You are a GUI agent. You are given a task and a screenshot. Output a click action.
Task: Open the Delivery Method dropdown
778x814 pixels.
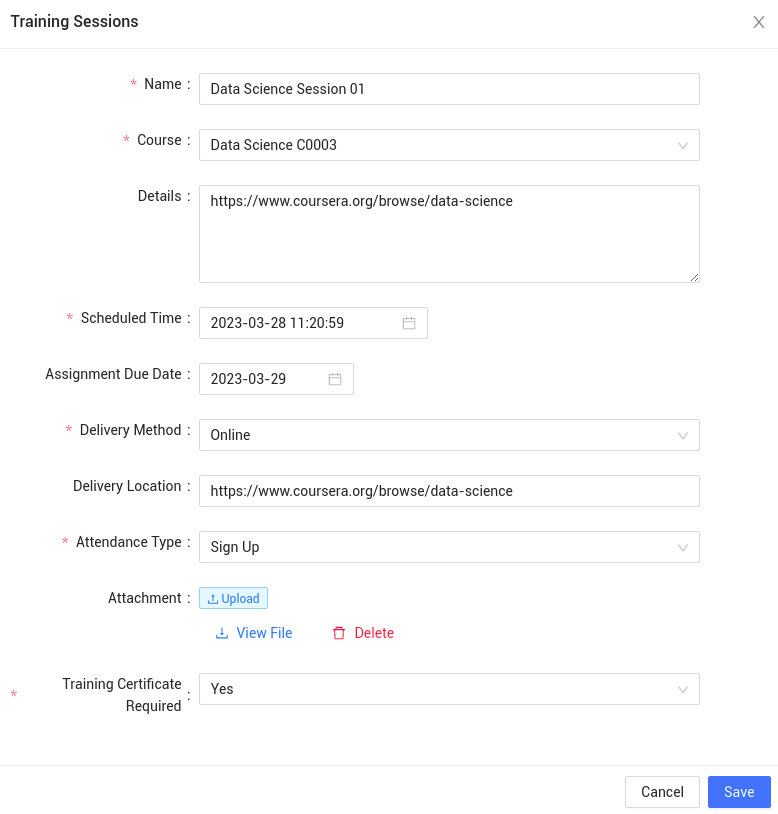click(449, 435)
